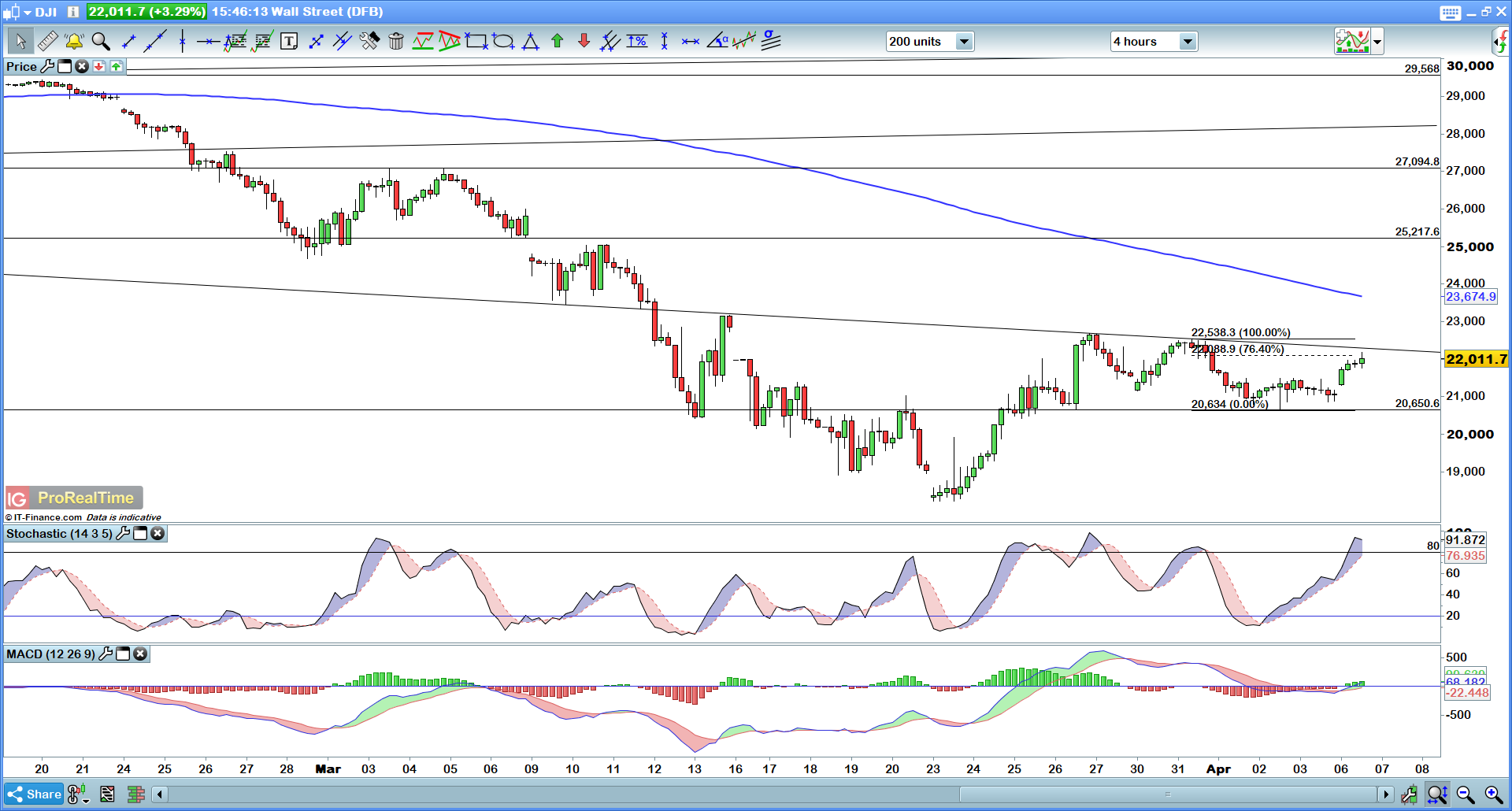Select the angle measurement tool
The height and width of the screenshot is (811, 1512).
click(717, 41)
